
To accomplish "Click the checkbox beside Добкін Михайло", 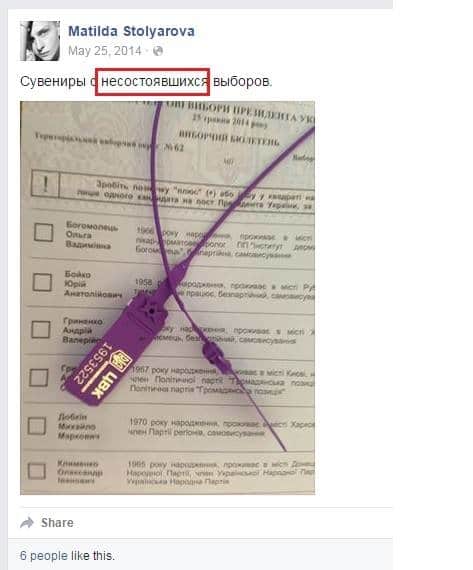I will coord(37,426).
